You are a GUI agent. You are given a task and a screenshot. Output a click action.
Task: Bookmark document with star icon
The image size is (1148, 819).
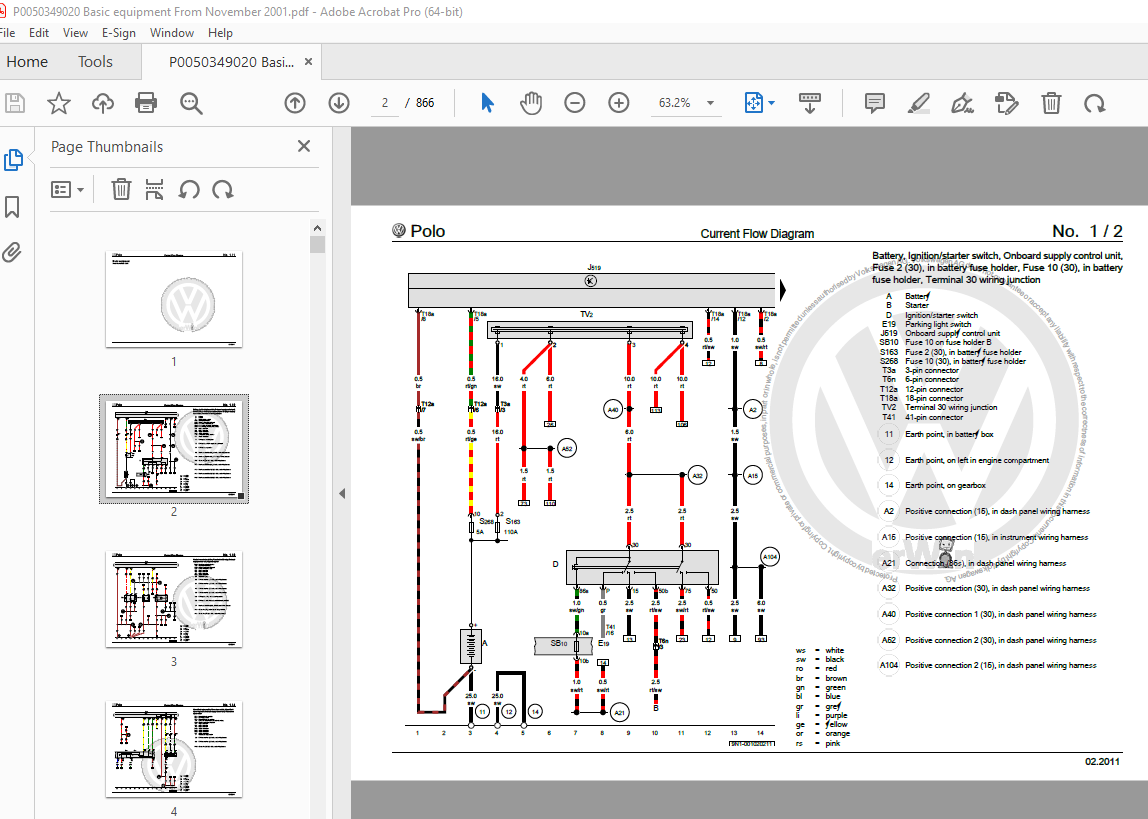(x=59, y=103)
